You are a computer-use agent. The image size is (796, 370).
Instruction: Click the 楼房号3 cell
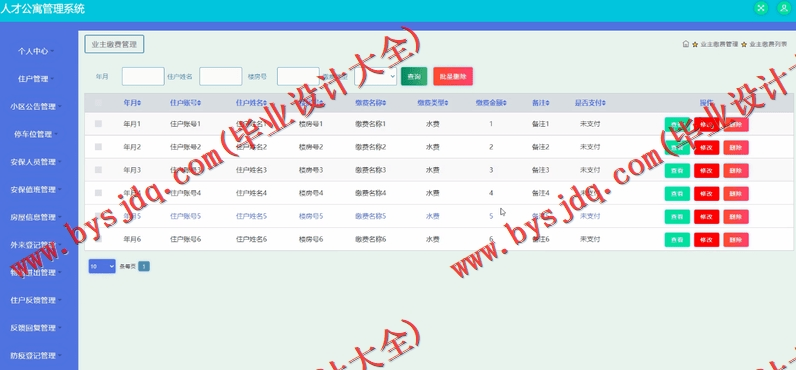tap(311, 170)
